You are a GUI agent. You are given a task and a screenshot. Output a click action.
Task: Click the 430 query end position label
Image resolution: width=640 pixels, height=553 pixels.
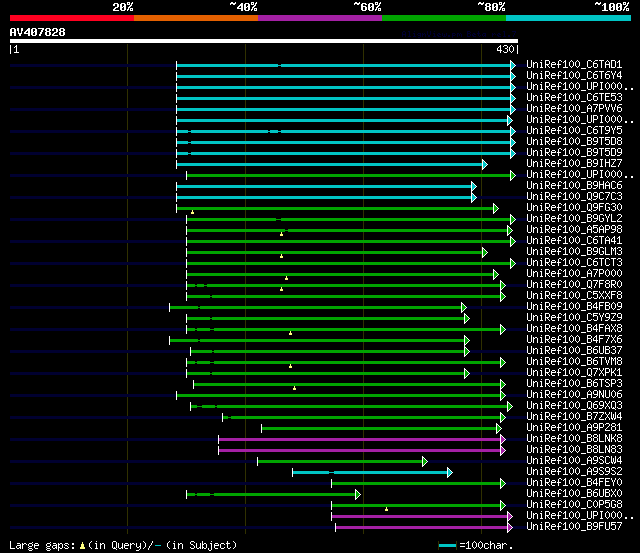coord(505,49)
